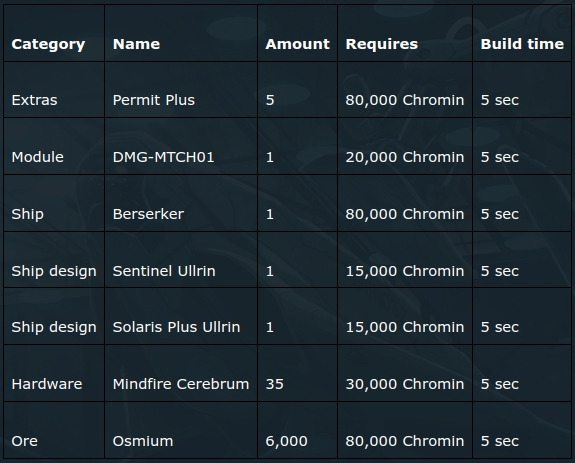Click the Amount column header
The image size is (575, 463).
[297, 44]
